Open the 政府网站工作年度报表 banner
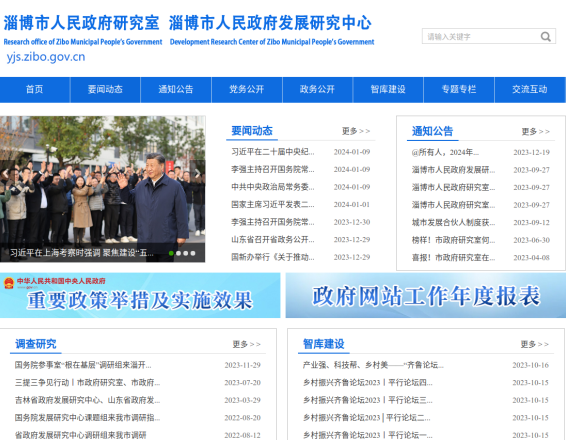 coord(426,296)
